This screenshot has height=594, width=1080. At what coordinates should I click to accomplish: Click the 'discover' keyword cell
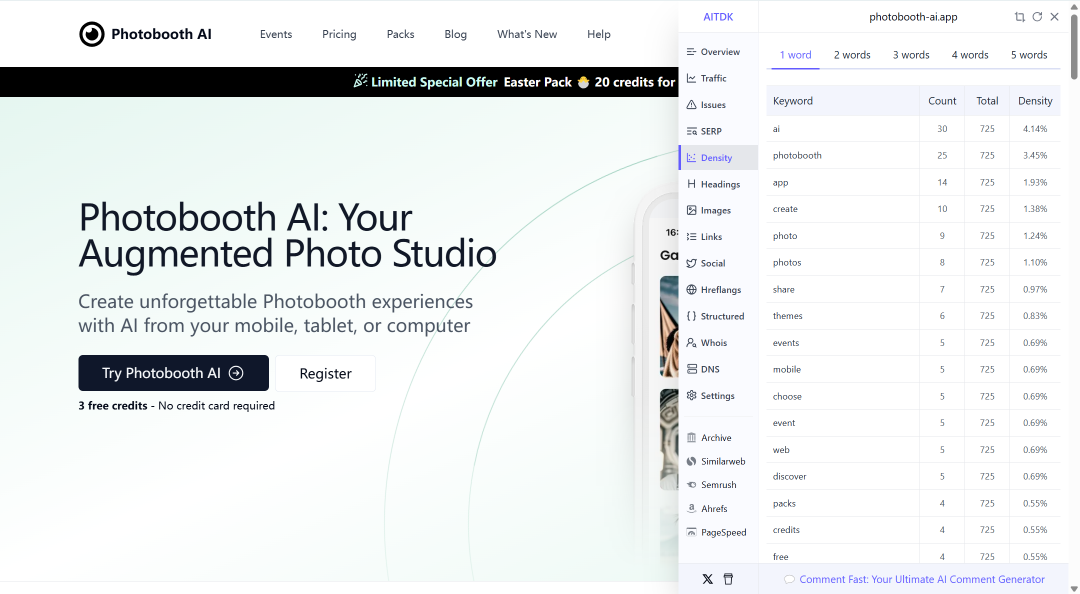tap(843, 476)
